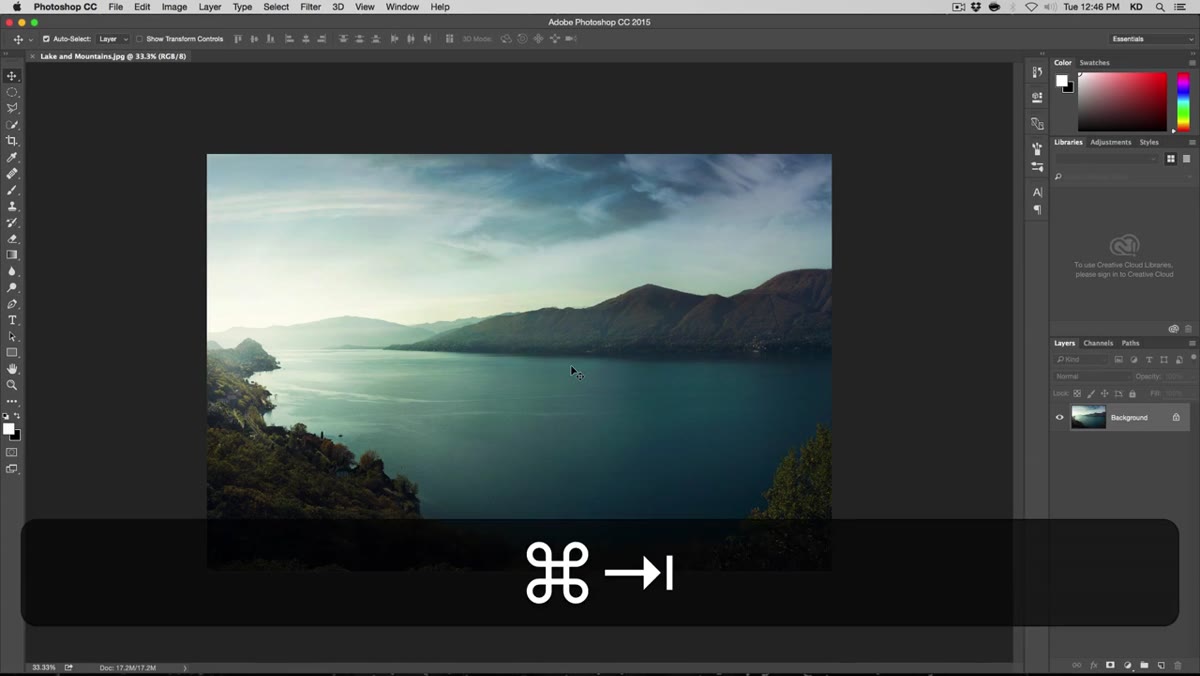Open the Normal blend mode dropdown
Screen dimensions: 1200x676
pyautogui.click(x=1091, y=377)
